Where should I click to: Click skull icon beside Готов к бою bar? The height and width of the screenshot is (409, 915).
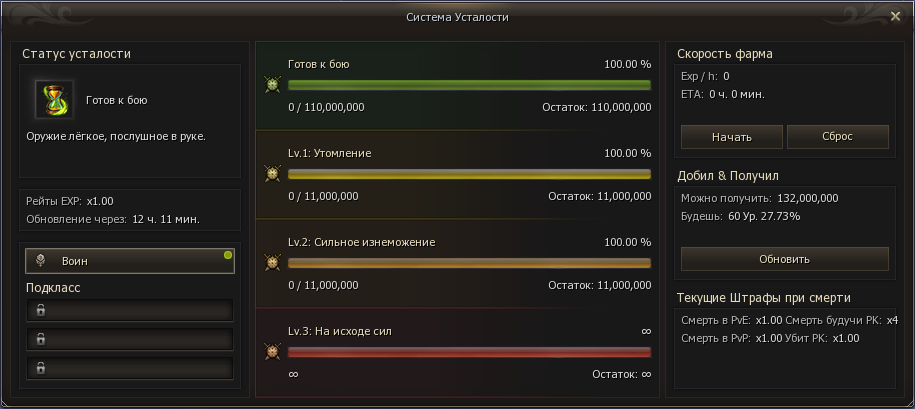coord(272,85)
